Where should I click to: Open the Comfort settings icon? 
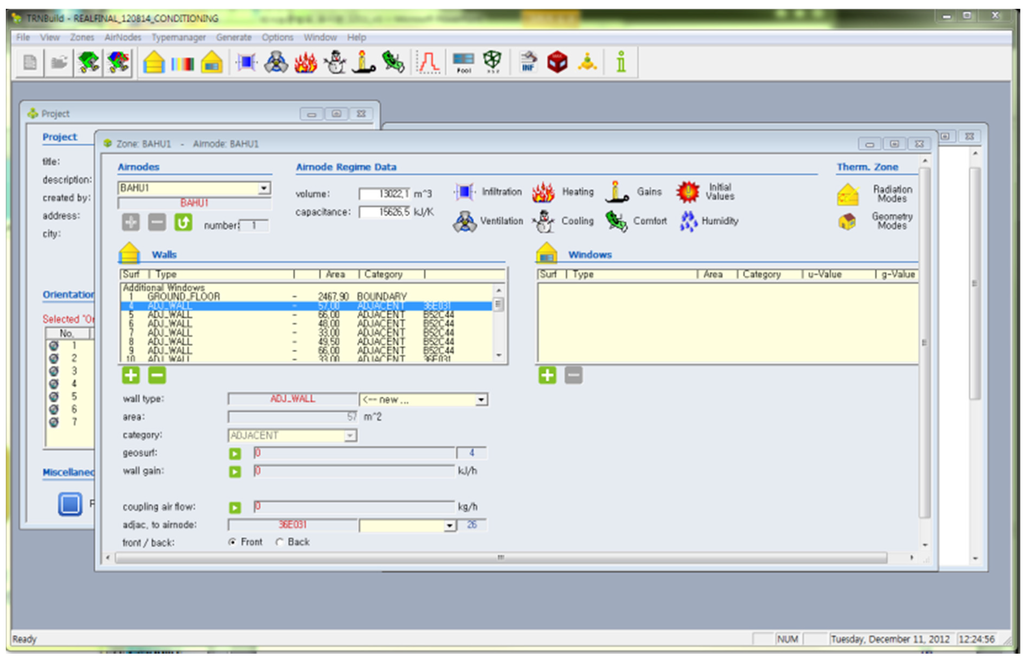click(617, 221)
